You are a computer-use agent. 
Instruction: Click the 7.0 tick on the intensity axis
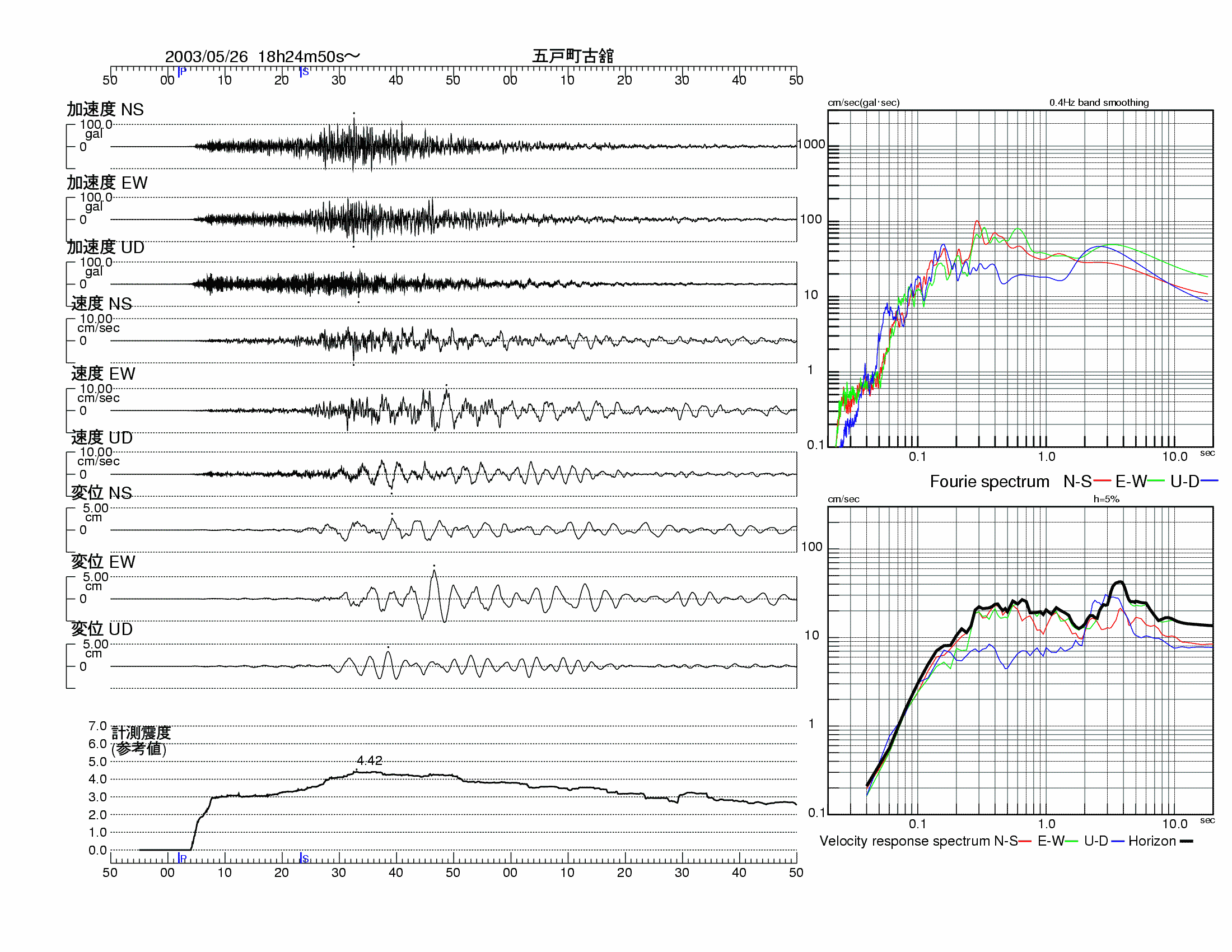[97, 725]
